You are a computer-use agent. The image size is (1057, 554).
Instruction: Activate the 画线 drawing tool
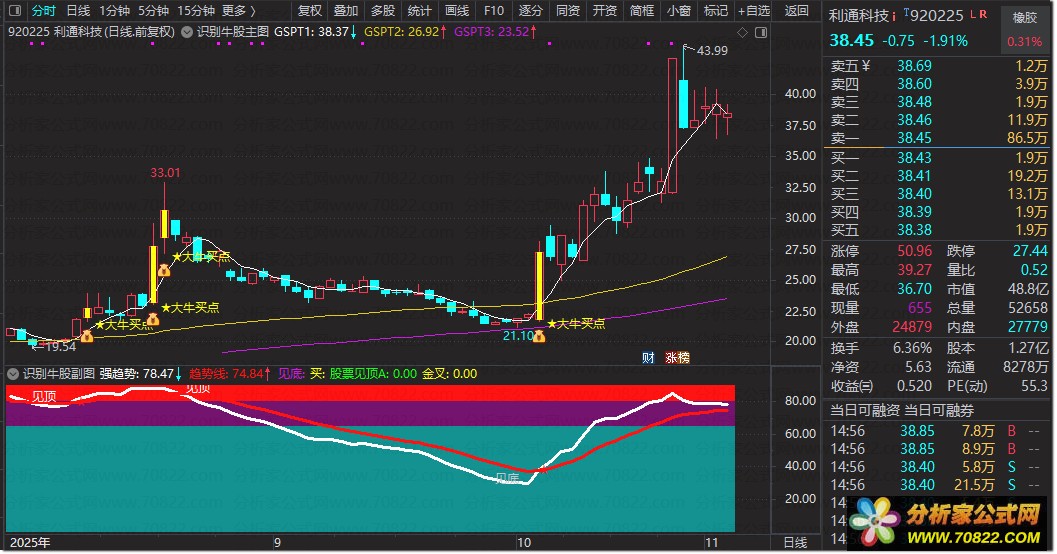click(456, 11)
